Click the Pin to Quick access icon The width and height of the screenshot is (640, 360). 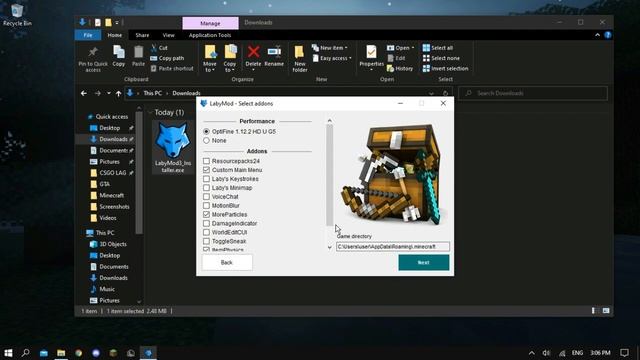pos(93,52)
